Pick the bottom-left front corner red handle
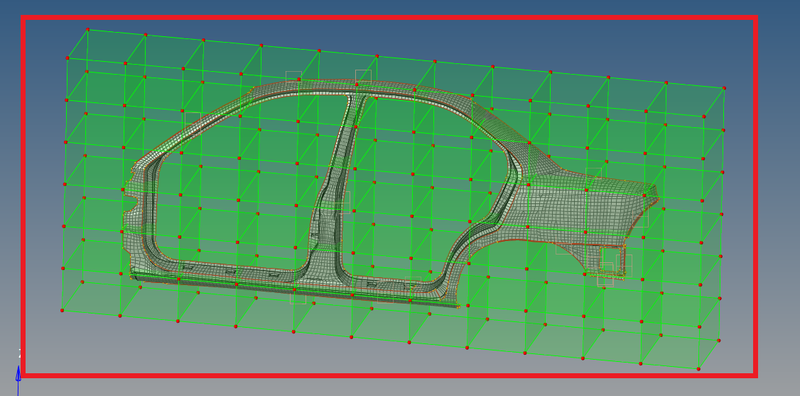 pyautogui.click(x=63, y=310)
